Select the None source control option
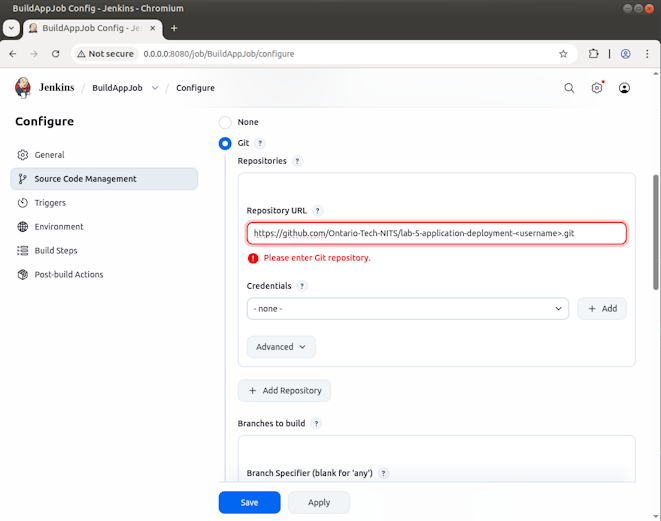This screenshot has width=661, height=521. pyautogui.click(x=225, y=122)
